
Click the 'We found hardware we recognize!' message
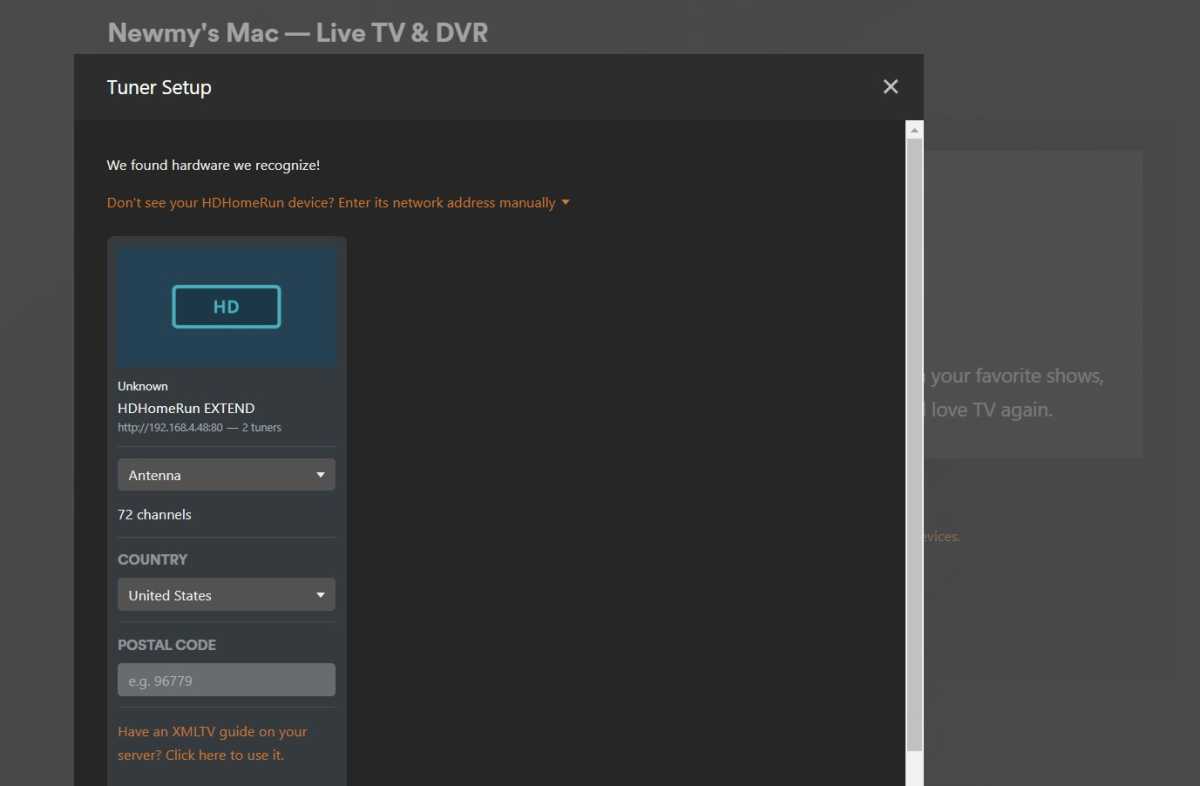pyautogui.click(x=213, y=165)
